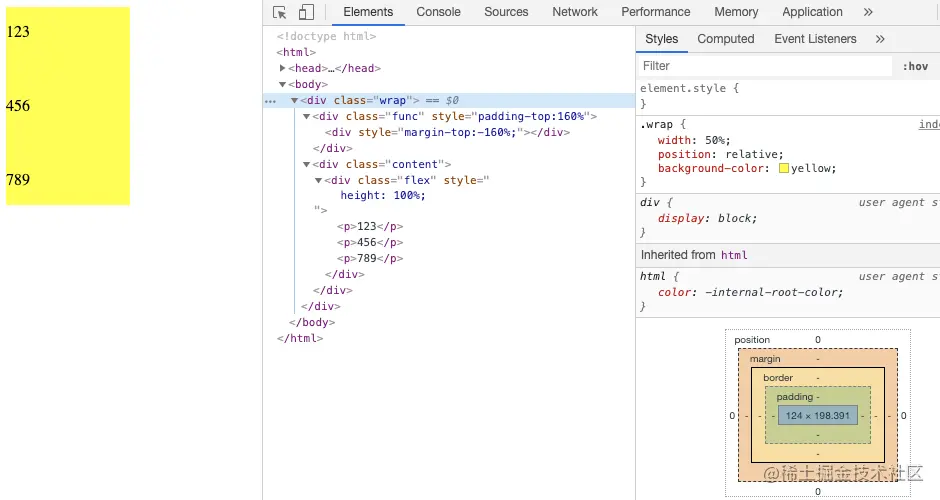This screenshot has width=940, height=500.
Task: Click the height: 100% style attribute text
Action: pyautogui.click(x=382, y=195)
